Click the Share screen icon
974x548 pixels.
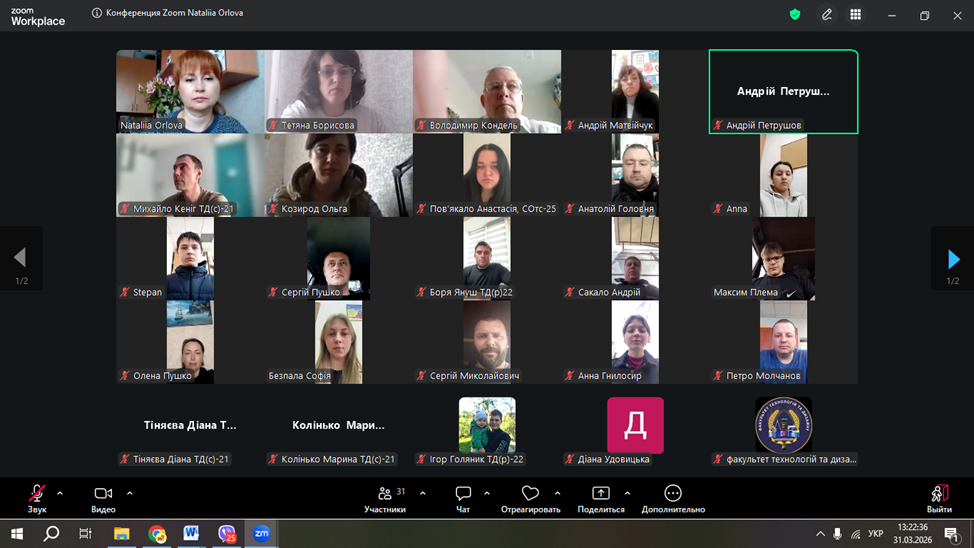(x=600, y=498)
